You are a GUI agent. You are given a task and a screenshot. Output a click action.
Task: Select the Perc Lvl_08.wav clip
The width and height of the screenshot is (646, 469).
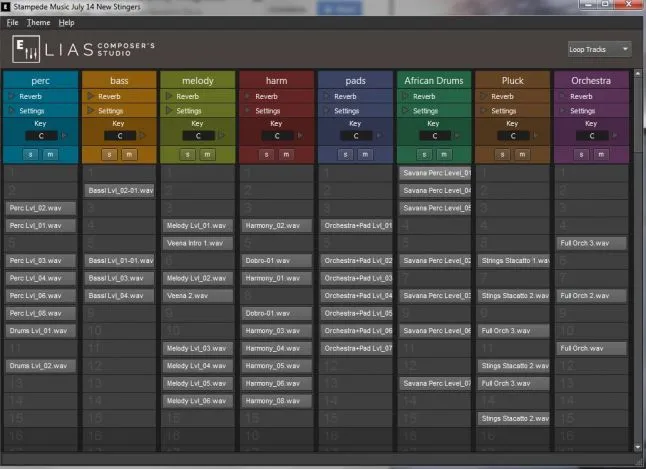[x=41, y=313]
